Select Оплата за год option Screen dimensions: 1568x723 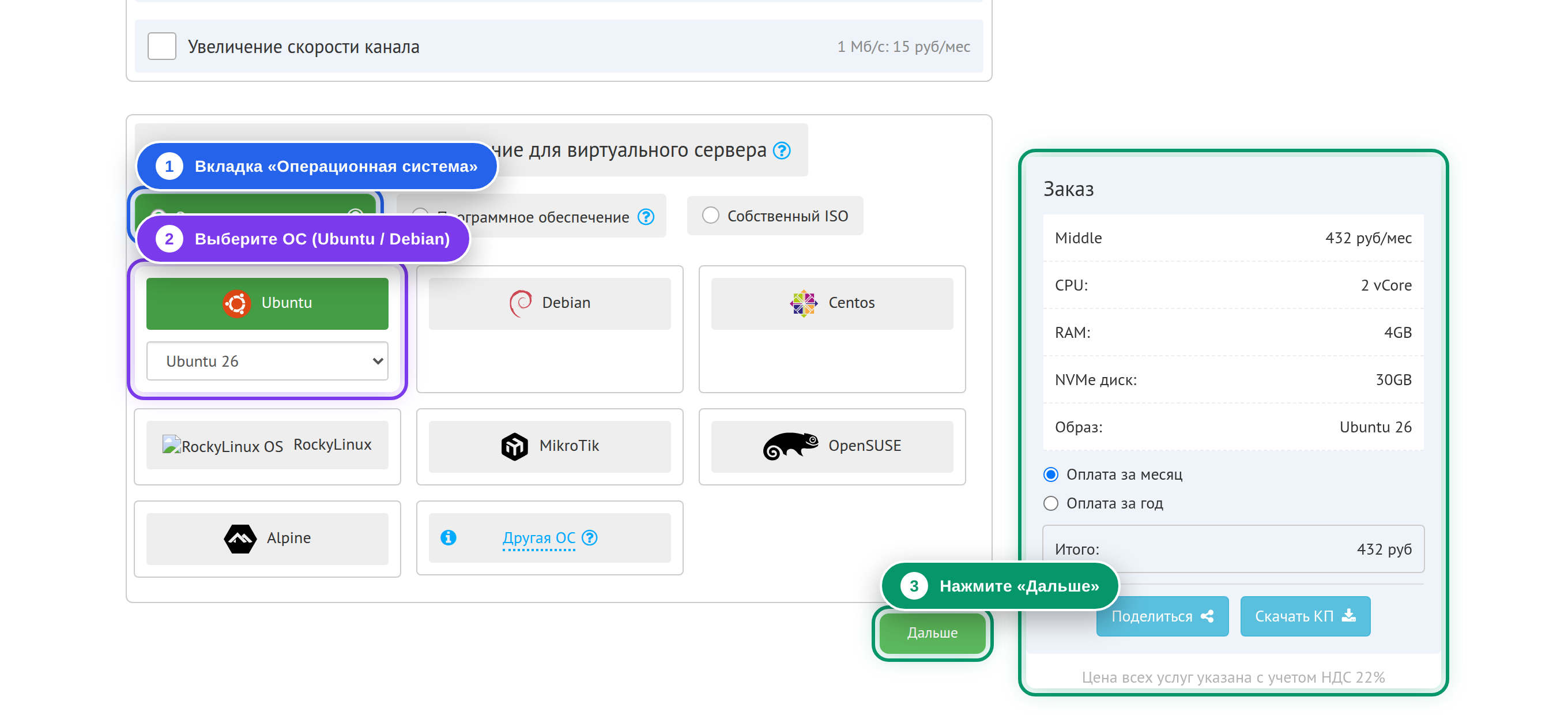pyautogui.click(x=1050, y=504)
